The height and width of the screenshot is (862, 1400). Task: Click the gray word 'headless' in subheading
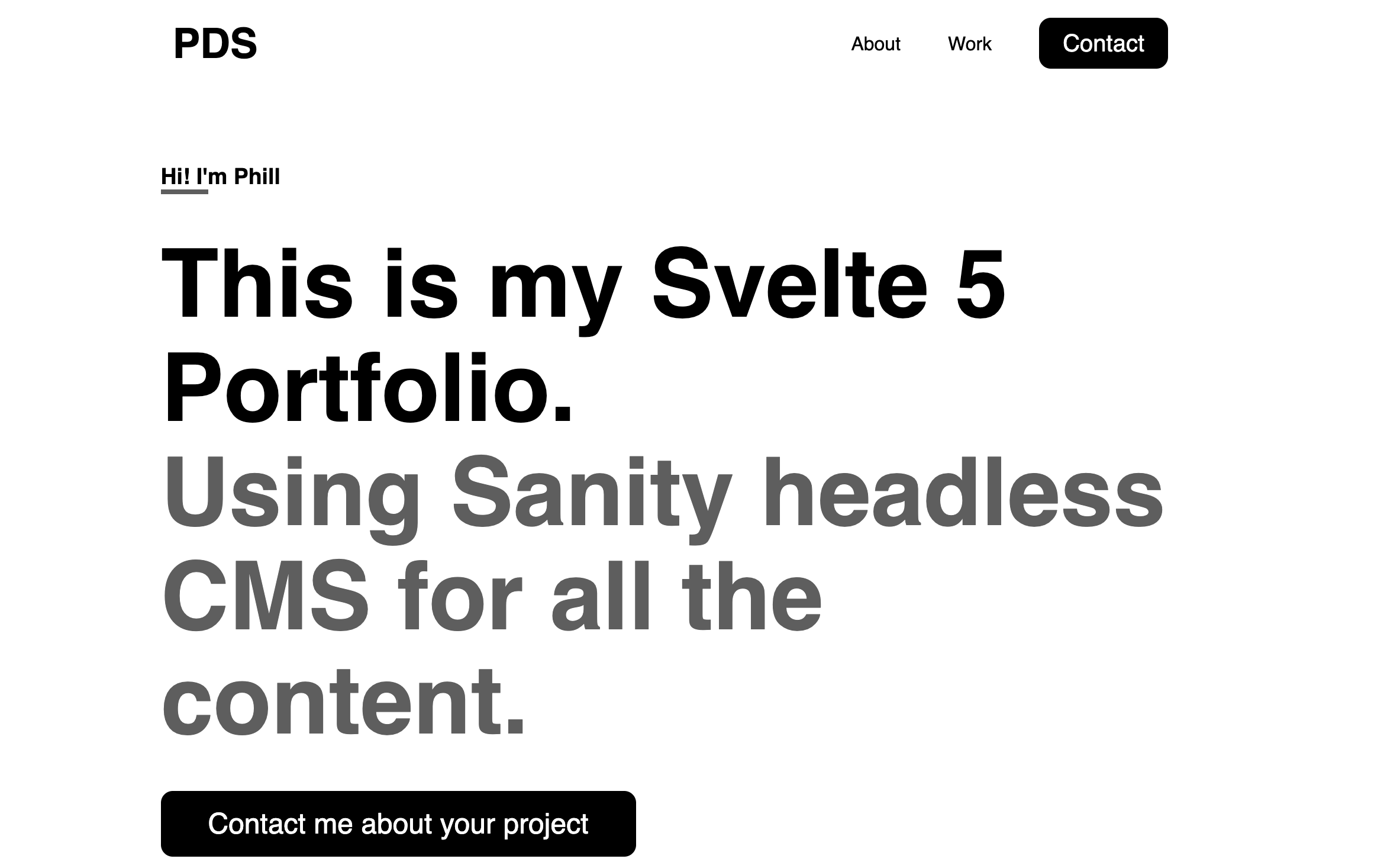pyautogui.click(x=963, y=493)
